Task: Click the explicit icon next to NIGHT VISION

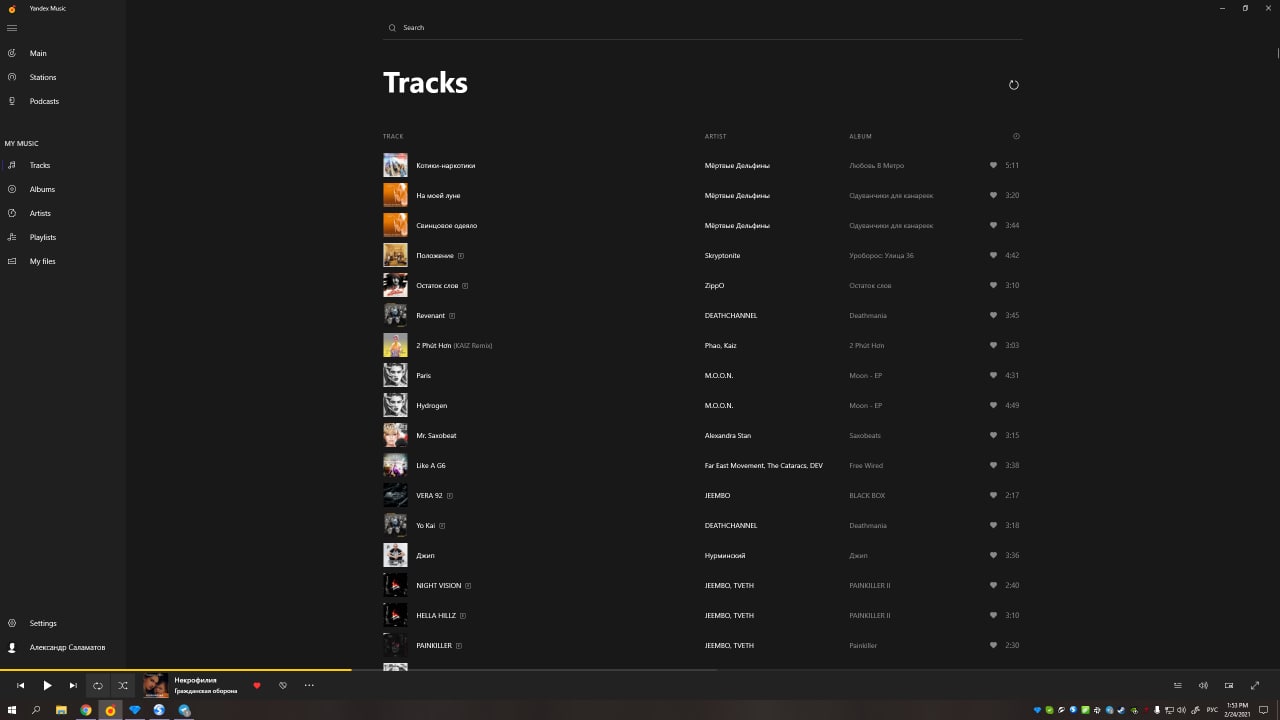Action: [x=468, y=585]
